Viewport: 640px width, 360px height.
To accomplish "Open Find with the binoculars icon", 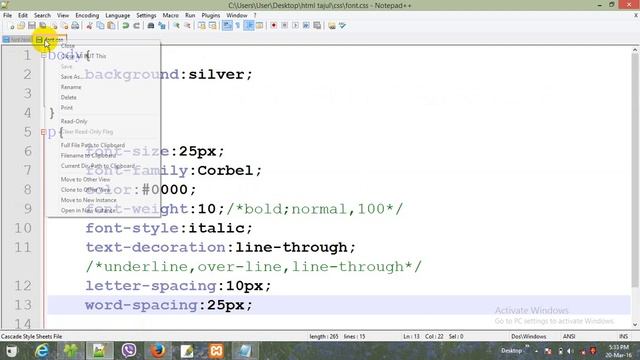I will tap(151, 26).
